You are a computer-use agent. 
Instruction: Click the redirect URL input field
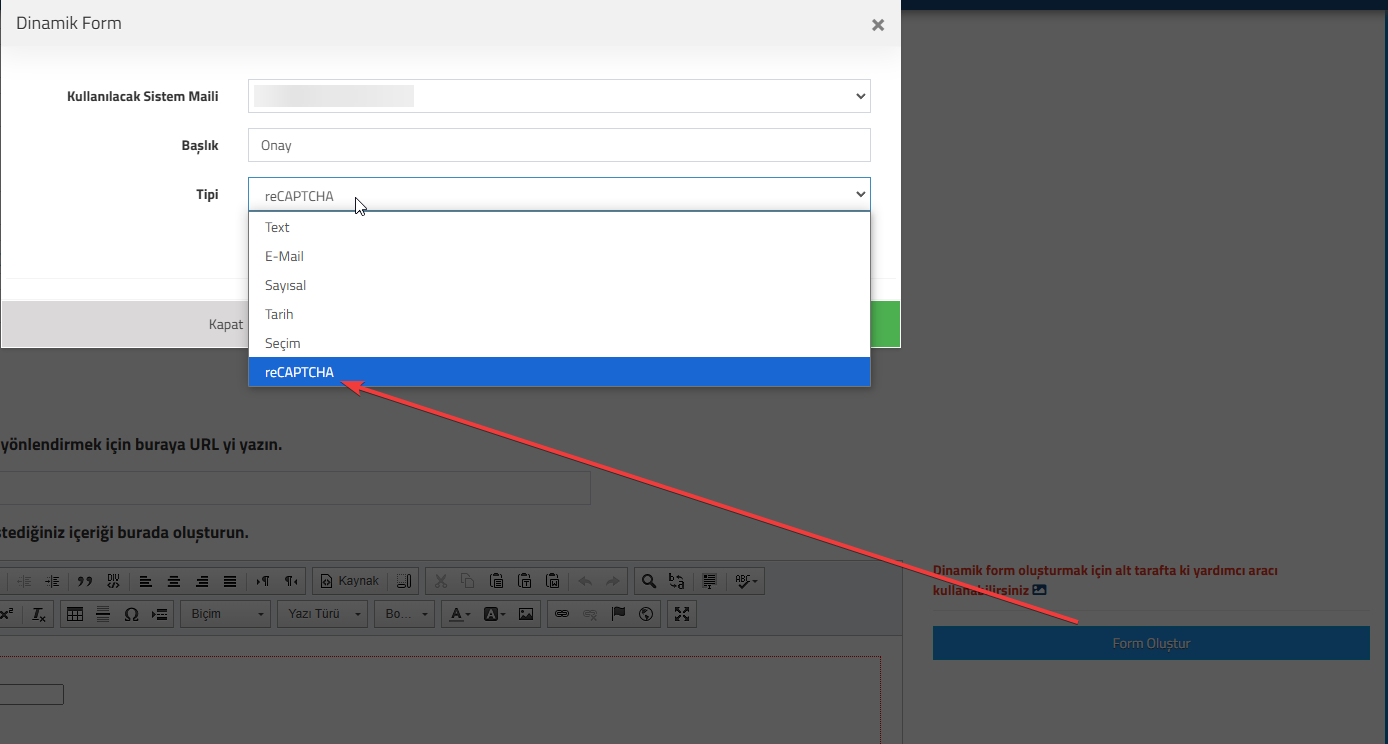[295, 488]
